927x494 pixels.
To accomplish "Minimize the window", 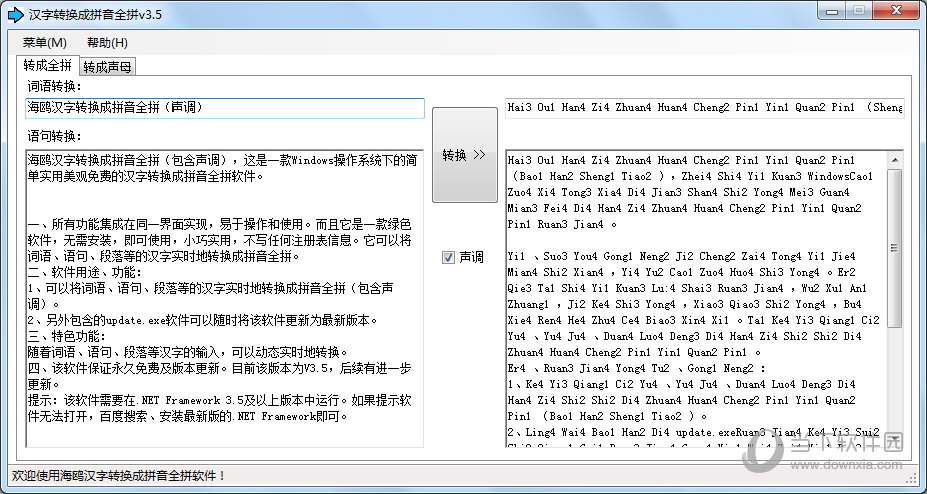I will coord(833,11).
